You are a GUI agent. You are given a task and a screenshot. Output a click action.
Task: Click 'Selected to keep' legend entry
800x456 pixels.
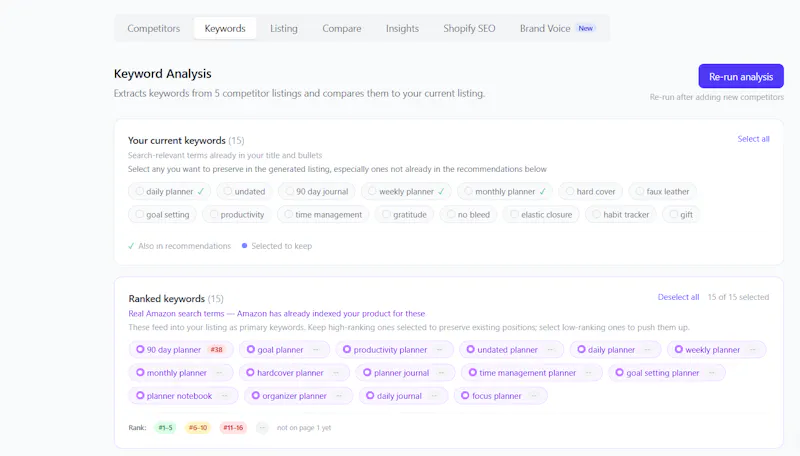click(277, 246)
